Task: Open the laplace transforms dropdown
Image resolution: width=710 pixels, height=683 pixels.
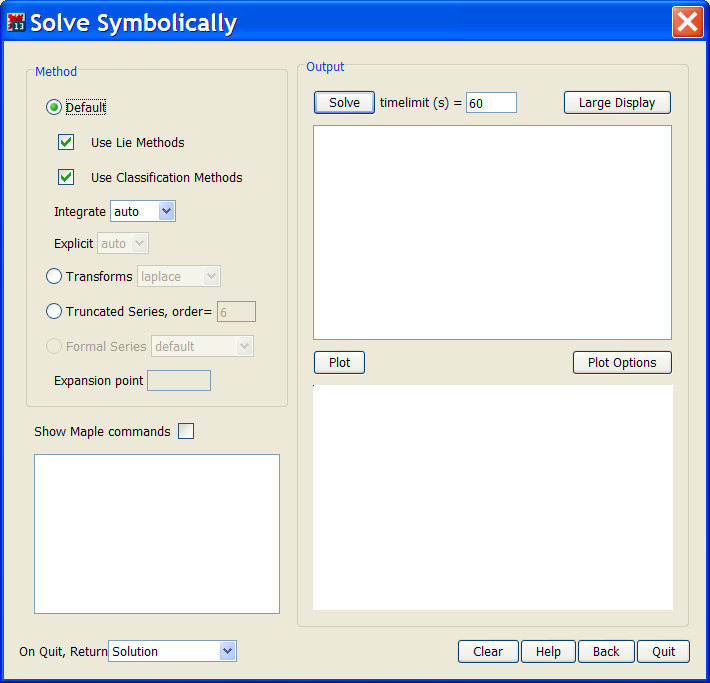Action: tap(179, 276)
